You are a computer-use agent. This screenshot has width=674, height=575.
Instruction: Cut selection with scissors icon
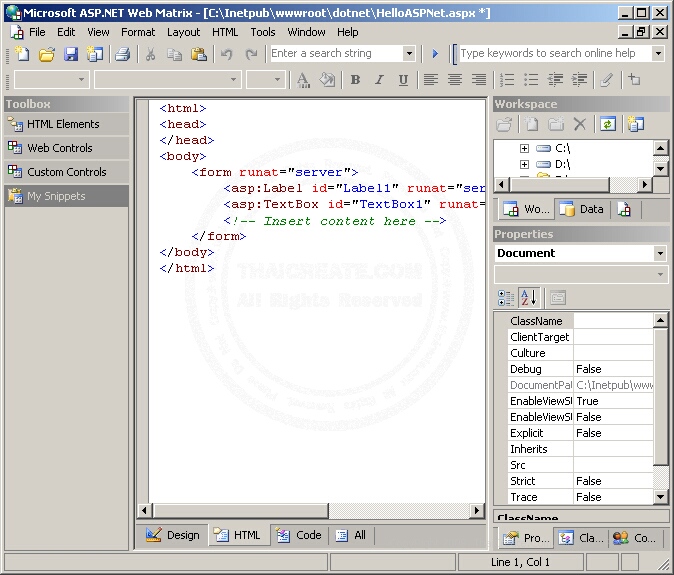pyautogui.click(x=150, y=54)
